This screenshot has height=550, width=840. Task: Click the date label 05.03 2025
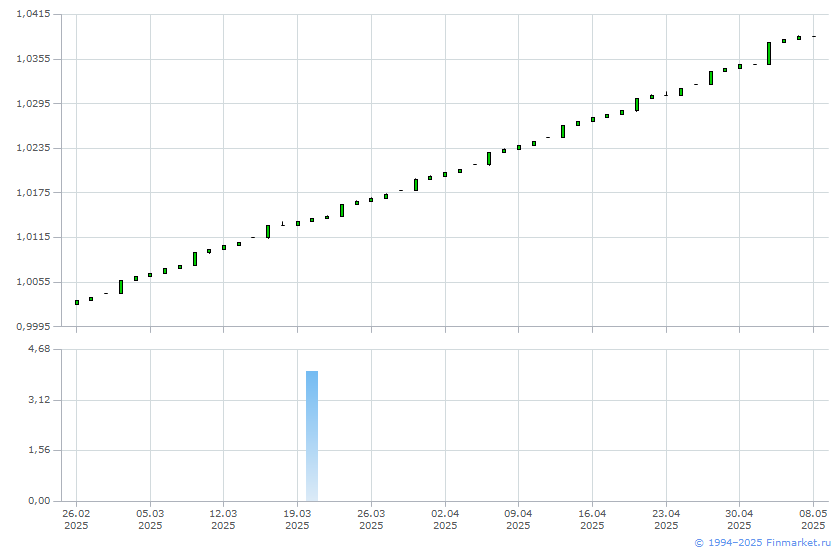[x=150, y=519]
